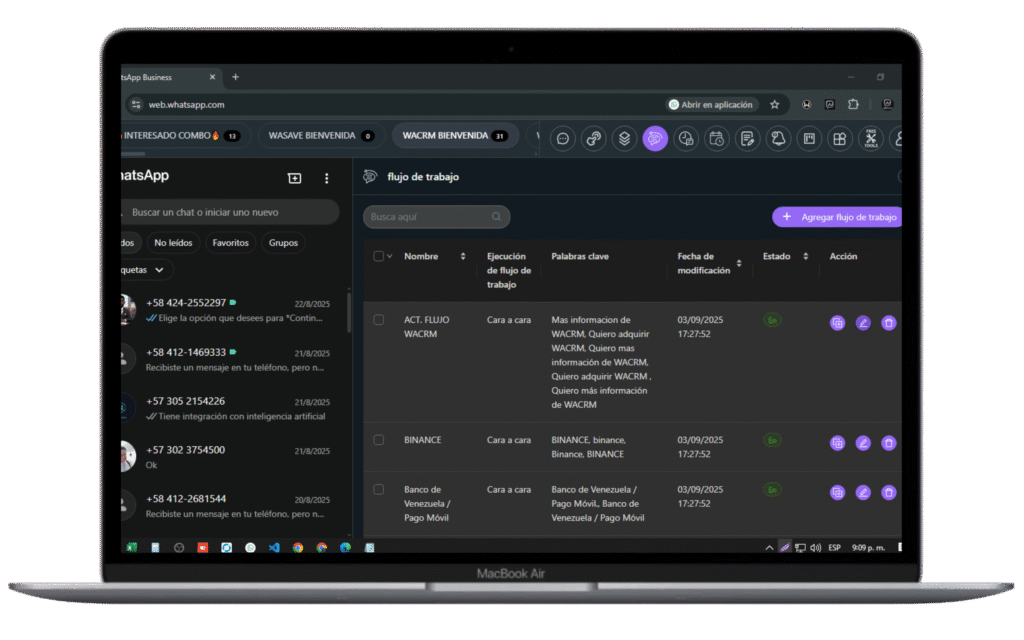Edit the BINANCE workflow with pencil icon
Image resolution: width=1024 pixels, height=640 pixels.
[x=863, y=443]
